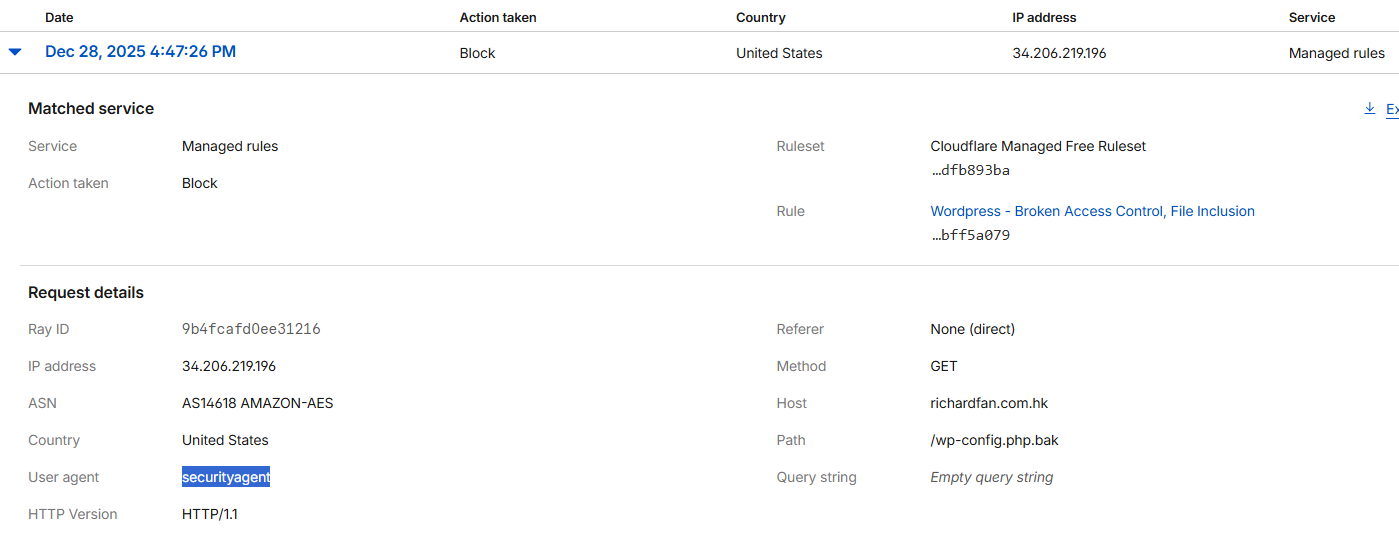Click the IP address column header
1399x534 pixels.
[1044, 17]
